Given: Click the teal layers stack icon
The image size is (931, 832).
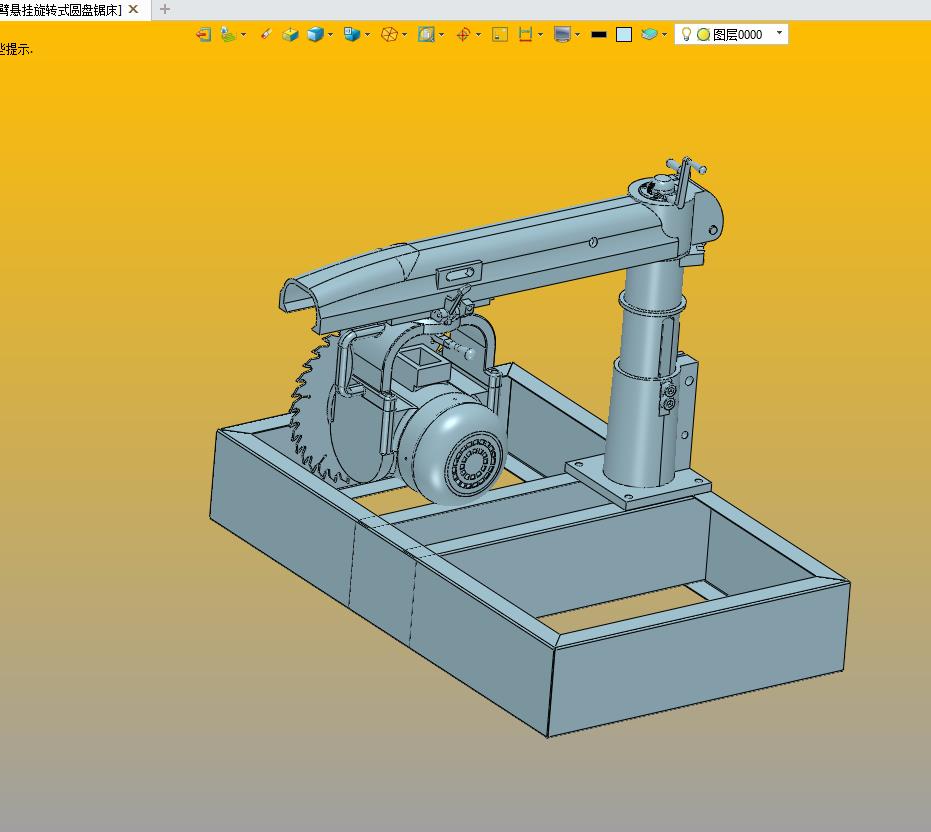Looking at the screenshot, I should tap(649, 34).
